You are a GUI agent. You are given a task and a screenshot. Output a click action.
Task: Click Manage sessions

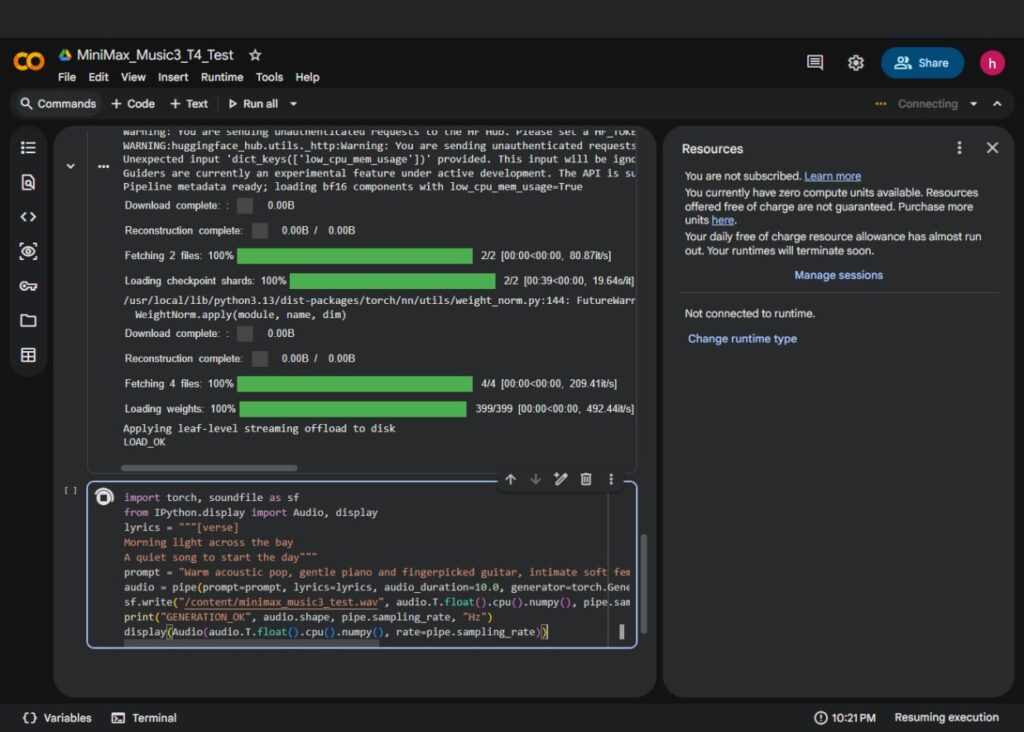tap(838, 276)
